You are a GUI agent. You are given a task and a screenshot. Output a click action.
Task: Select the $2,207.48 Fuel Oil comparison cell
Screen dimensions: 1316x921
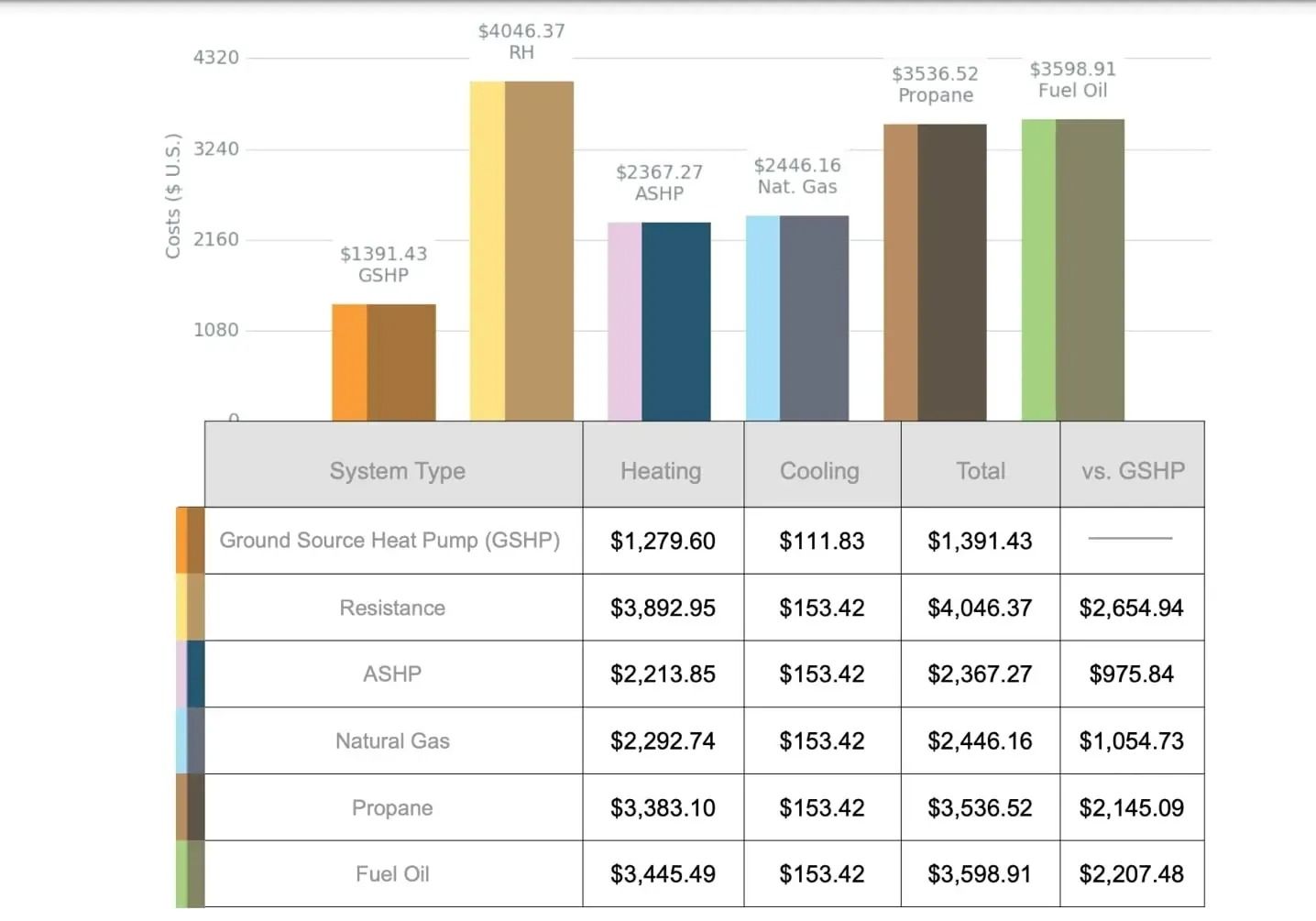click(x=1132, y=873)
